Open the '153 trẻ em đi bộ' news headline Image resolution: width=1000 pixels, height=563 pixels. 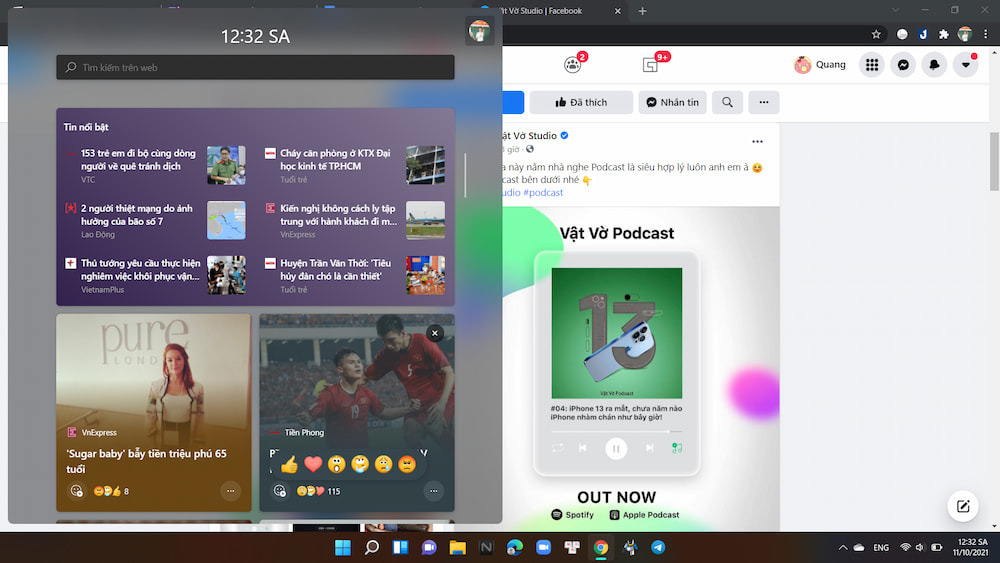click(x=138, y=160)
